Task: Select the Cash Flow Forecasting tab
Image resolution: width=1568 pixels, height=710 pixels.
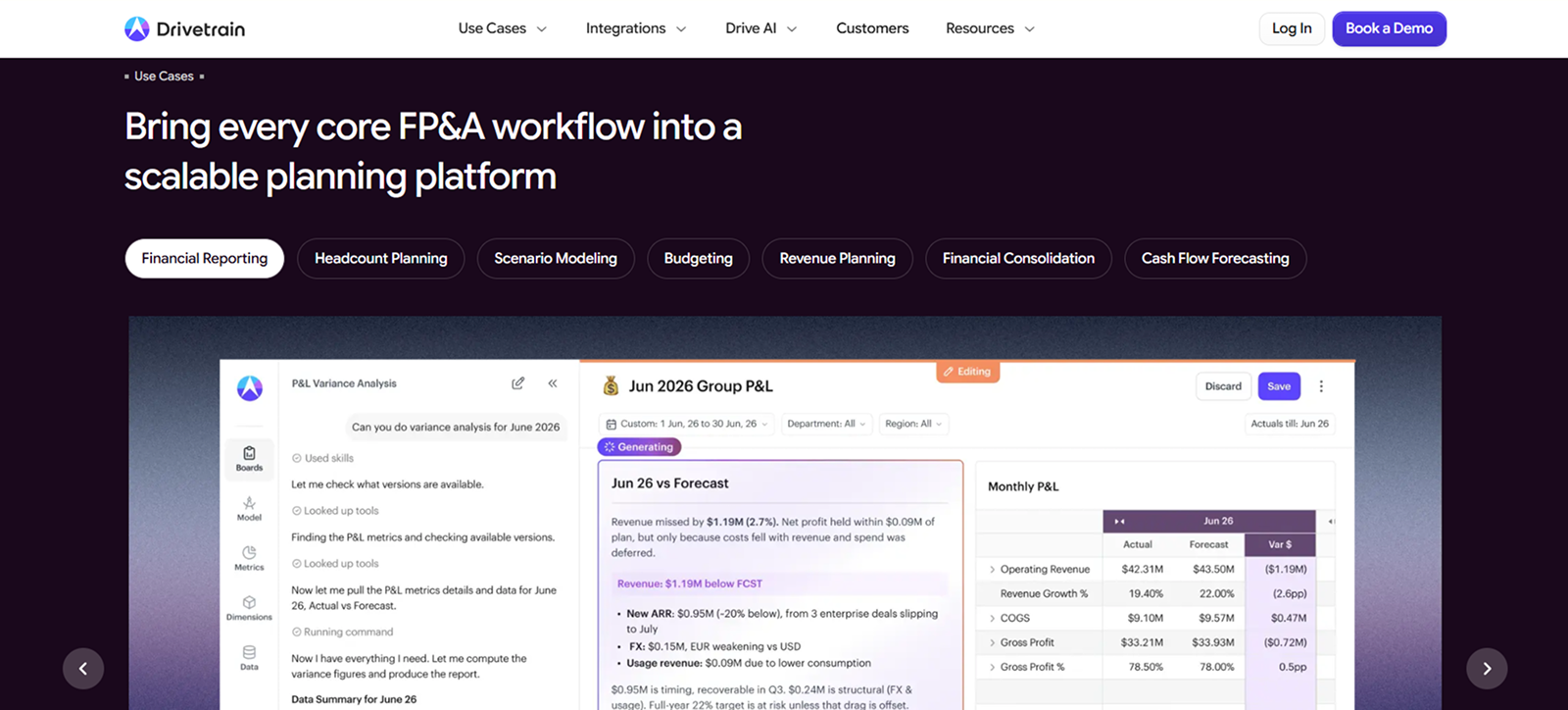Action: (1215, 259)
